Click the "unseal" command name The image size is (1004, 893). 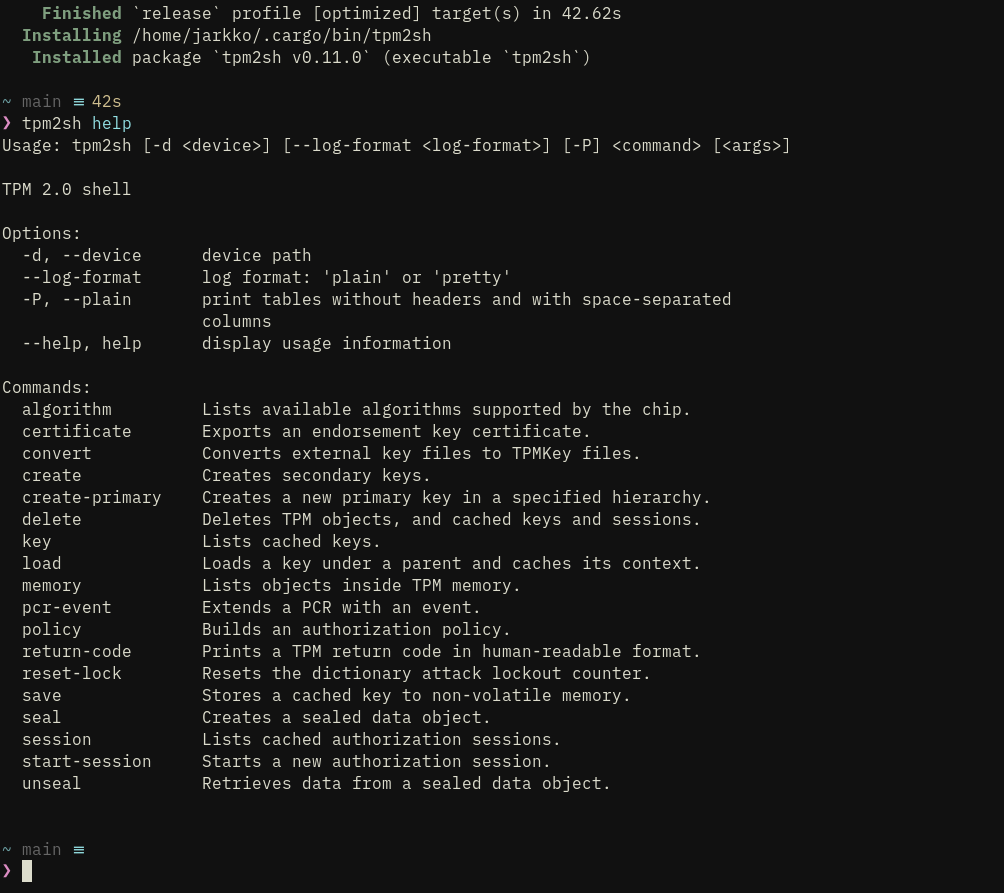pos(51,783)
